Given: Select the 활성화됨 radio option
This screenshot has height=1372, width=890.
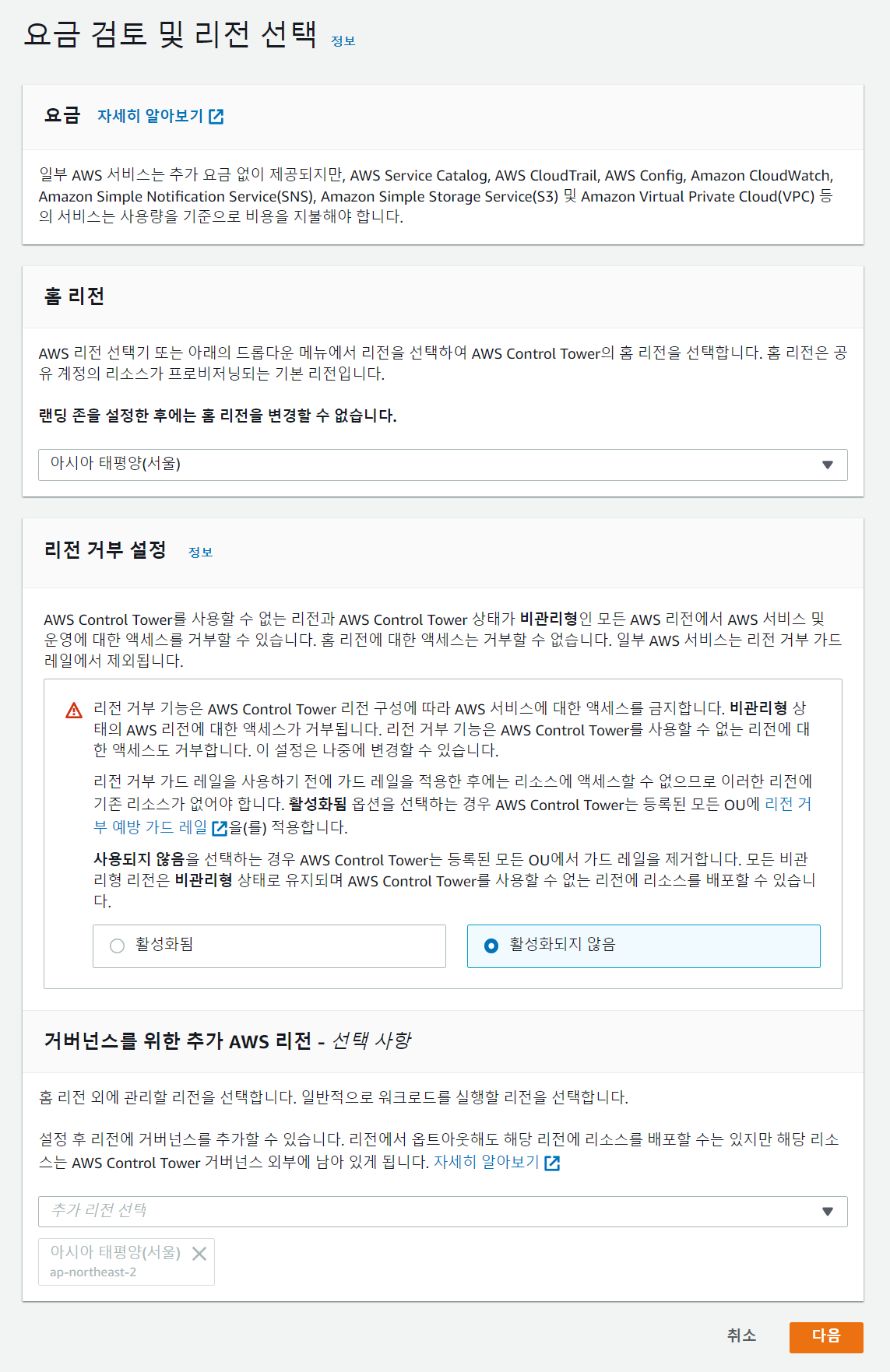Looking at the screenshot, I should (118, 946).
